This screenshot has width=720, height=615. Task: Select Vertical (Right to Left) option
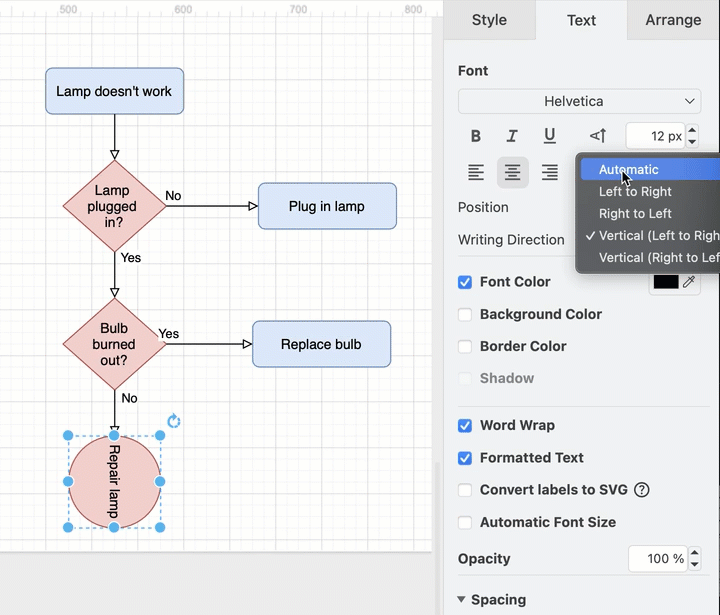pos(650,258)
